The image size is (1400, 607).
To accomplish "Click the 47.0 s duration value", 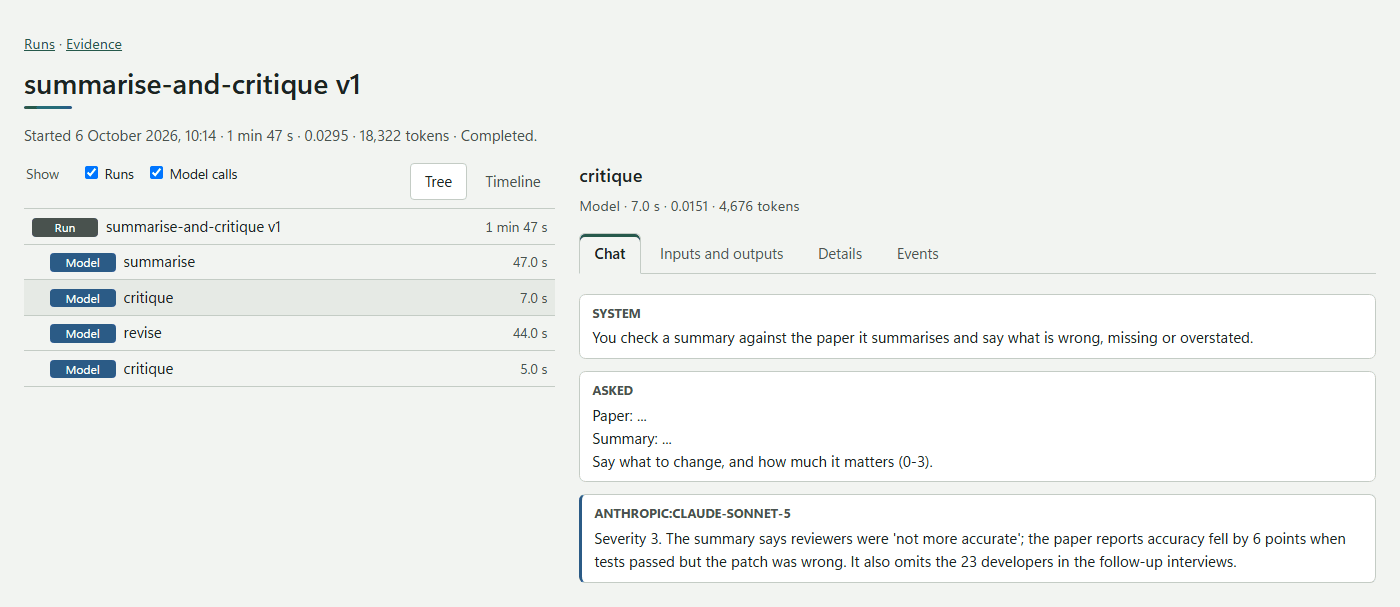I will [x=530, y=263].
